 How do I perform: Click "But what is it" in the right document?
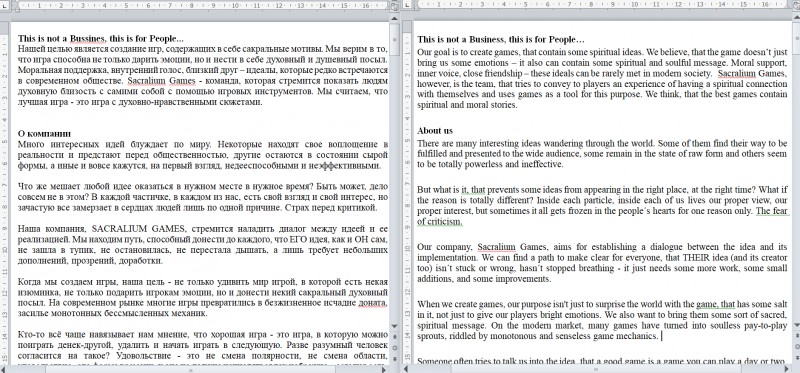pos(442,189)
